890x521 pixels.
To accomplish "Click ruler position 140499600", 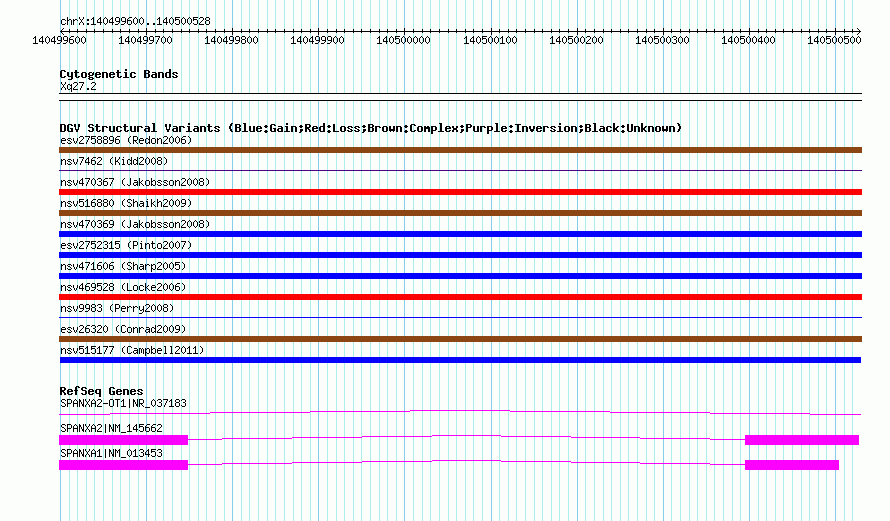I will click(x=59, y=40).
